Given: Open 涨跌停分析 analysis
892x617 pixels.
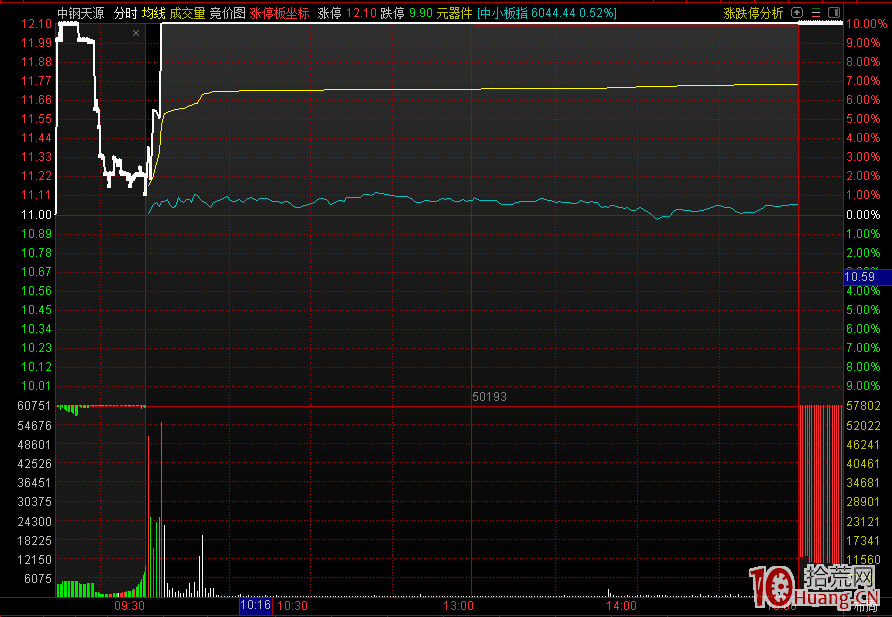Looking at the screenshot, I should pyautogui.click(x=753, y=13).
